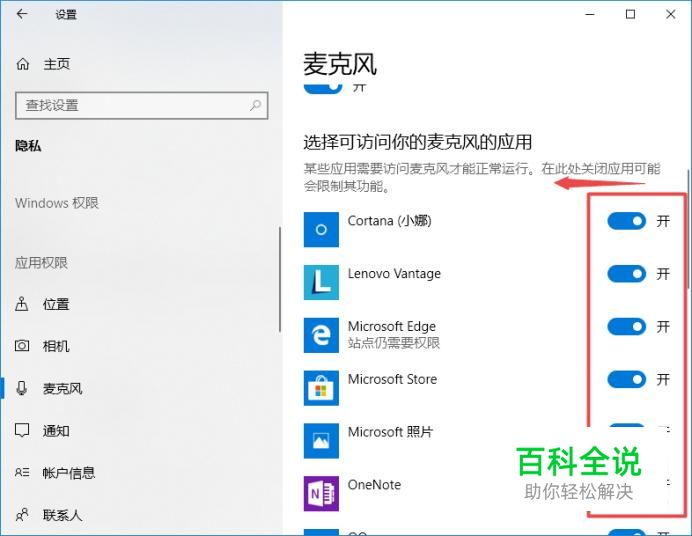Screen dimensions: 692x536
Task: Click the Microsoft Edge label
Action: pos(392,326)
